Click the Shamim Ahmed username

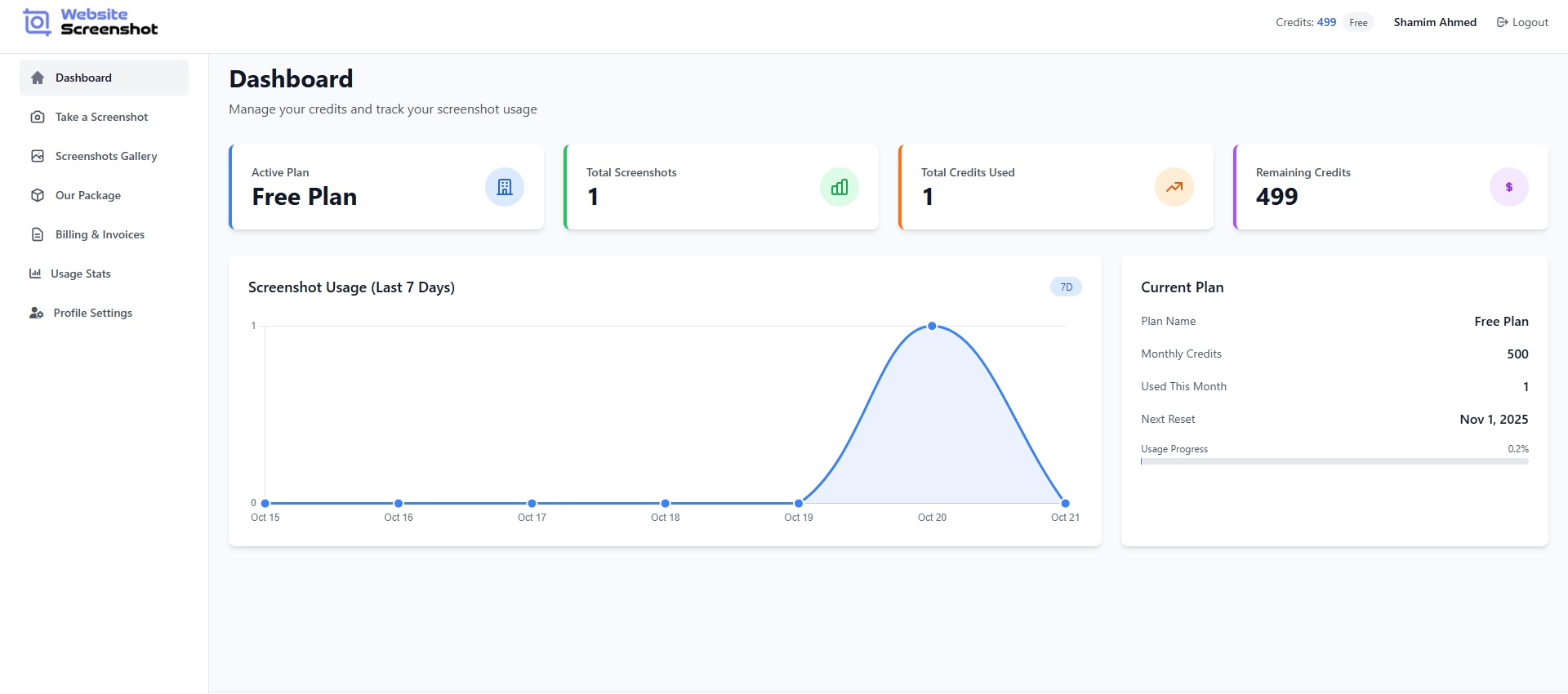1435,22
